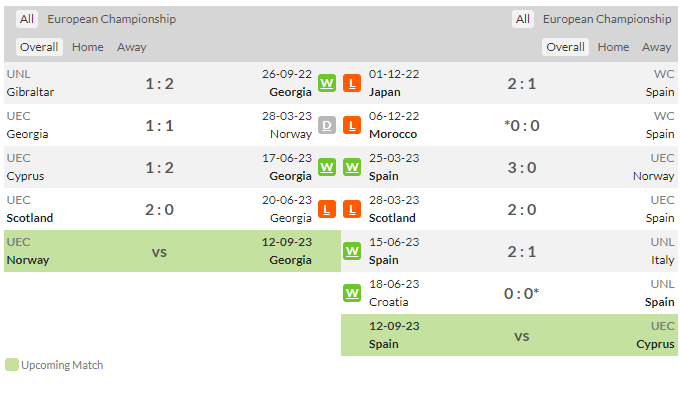Click the Upcoming Match legend swatch
The image size is (680, 416).
pos(12,365)
